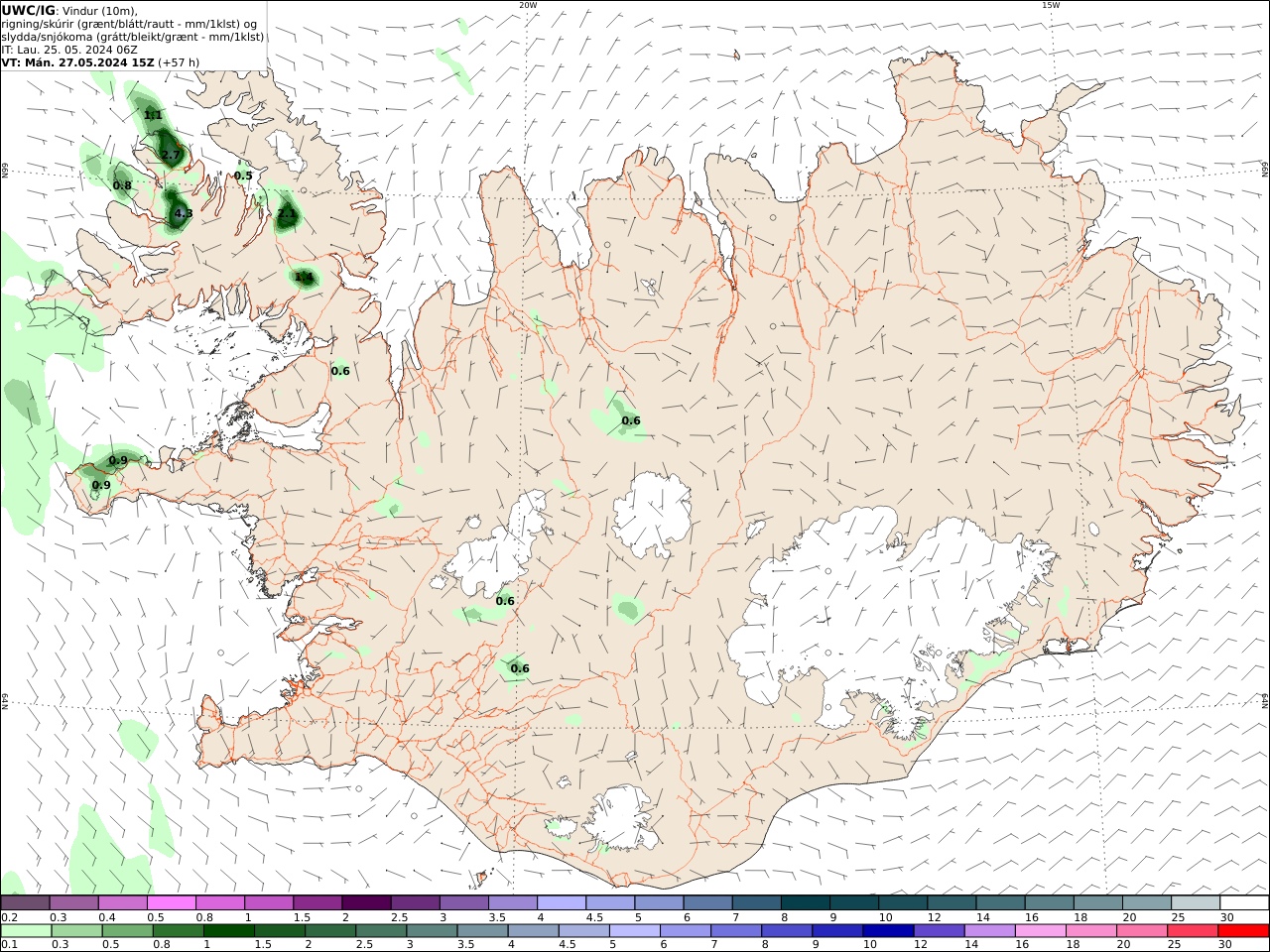This screenshot has width=1270, height=952.
Task: Pick the upper legend swatch starting at 0.2
Action: (26, 902)
